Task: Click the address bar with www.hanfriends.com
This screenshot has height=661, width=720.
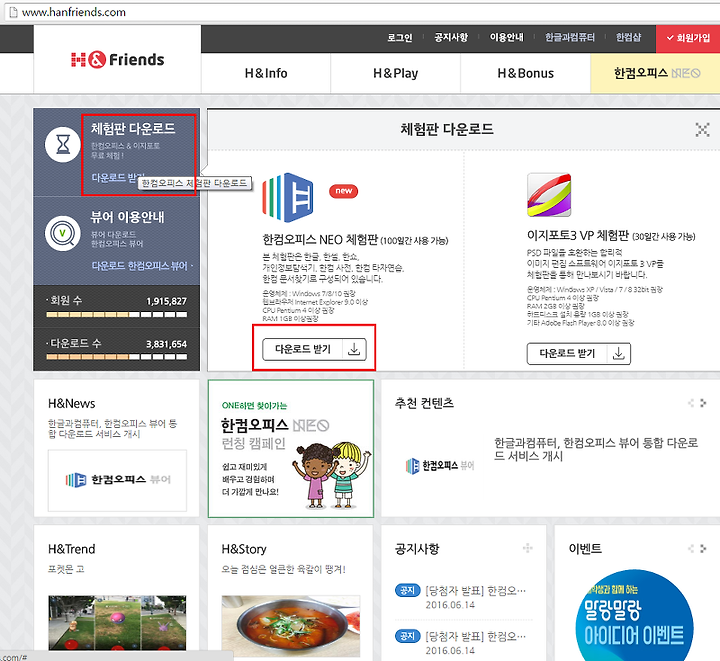Action: (362, 12)
